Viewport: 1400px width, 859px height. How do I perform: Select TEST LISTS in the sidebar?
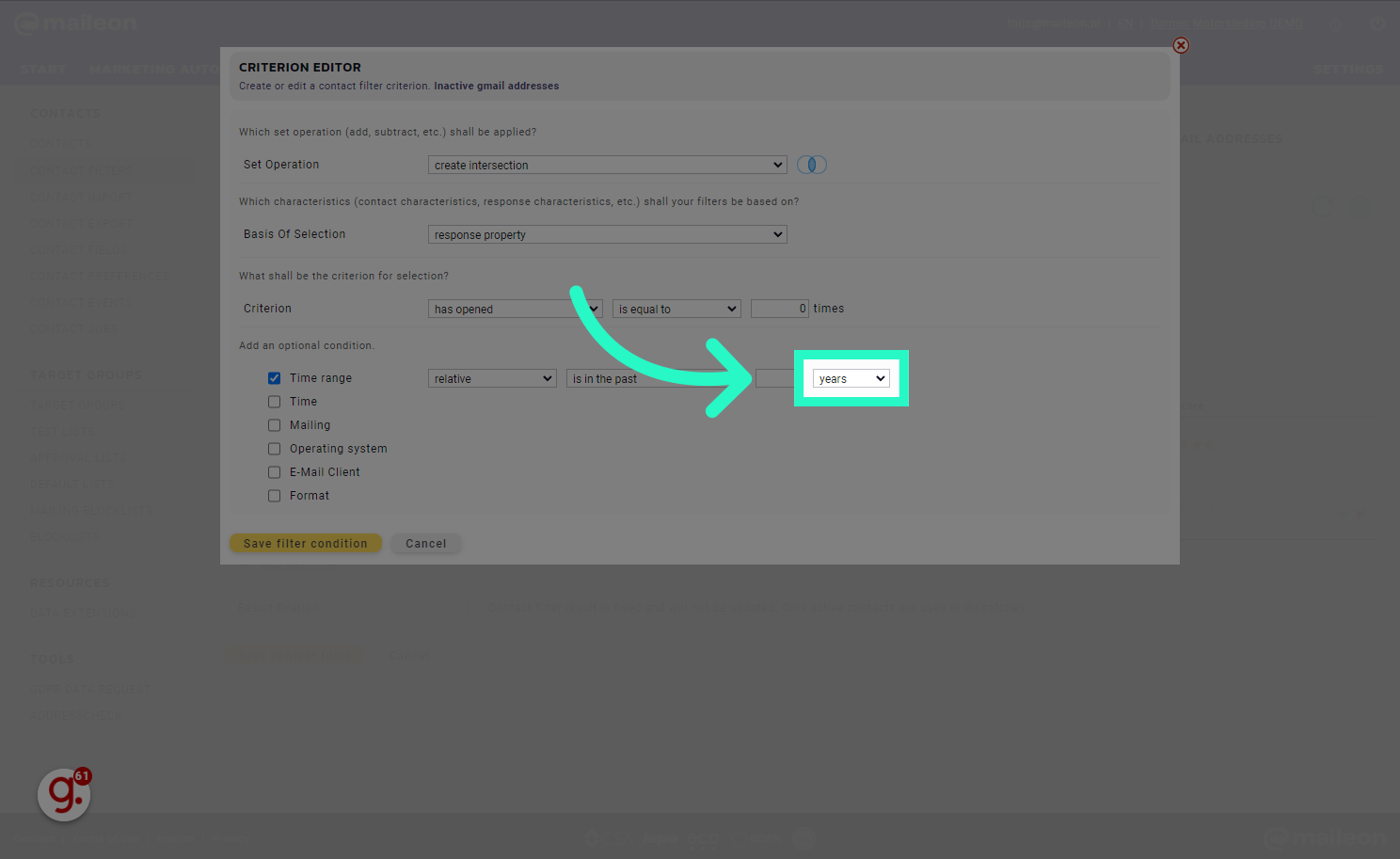click(x=62, y=431)
